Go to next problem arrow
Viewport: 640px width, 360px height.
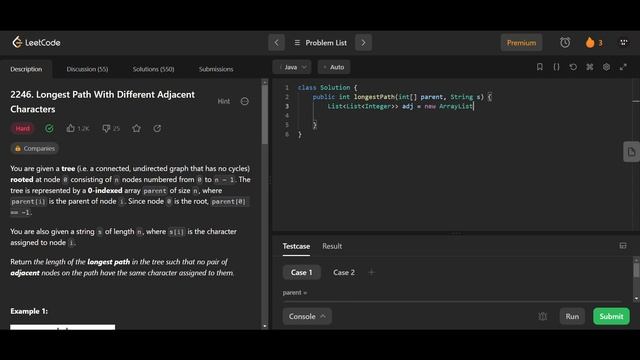[x=363, y=42]
